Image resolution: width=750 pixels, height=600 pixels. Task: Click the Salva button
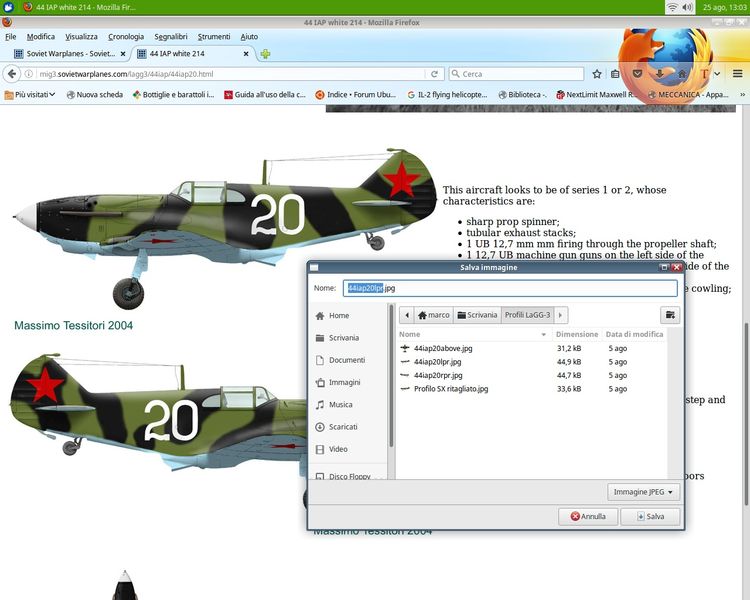pos(650,516)
